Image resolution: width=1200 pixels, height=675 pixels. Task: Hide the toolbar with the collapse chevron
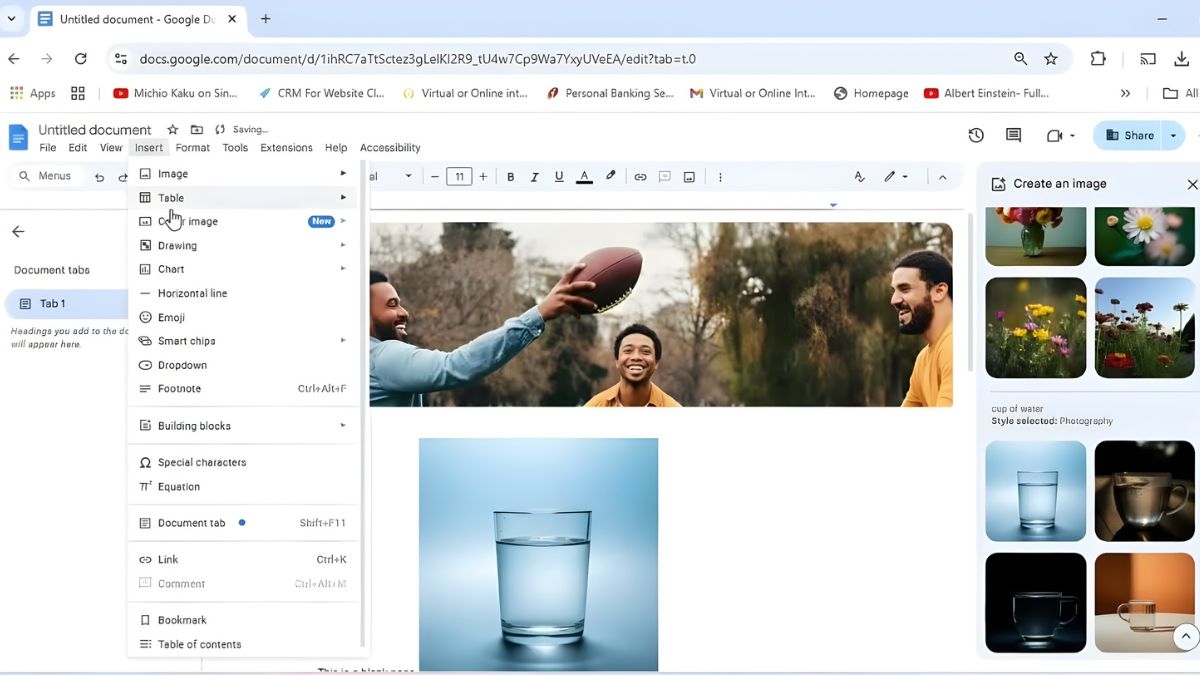coord(943,176)
